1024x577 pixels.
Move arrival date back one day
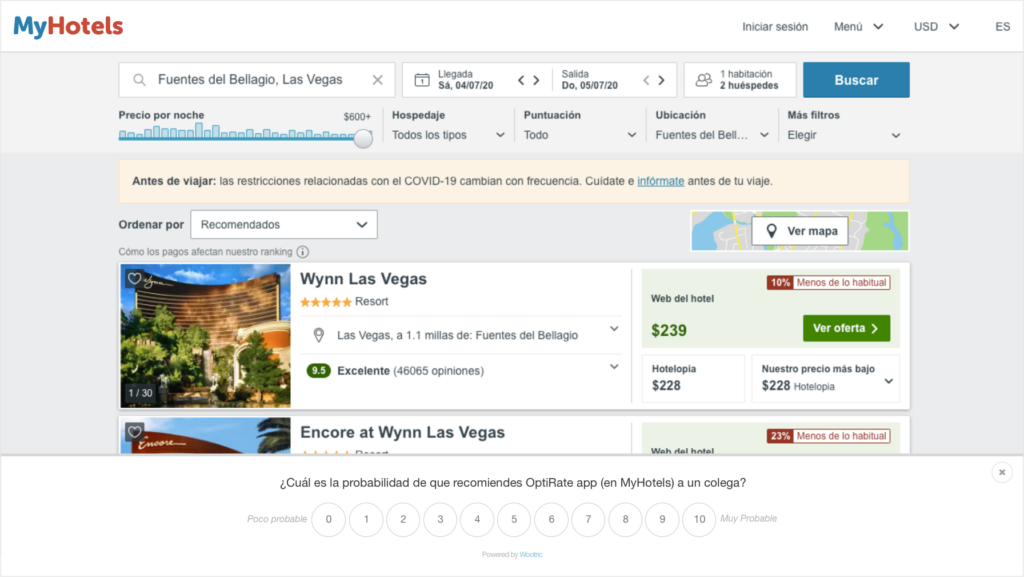(521, 80)
